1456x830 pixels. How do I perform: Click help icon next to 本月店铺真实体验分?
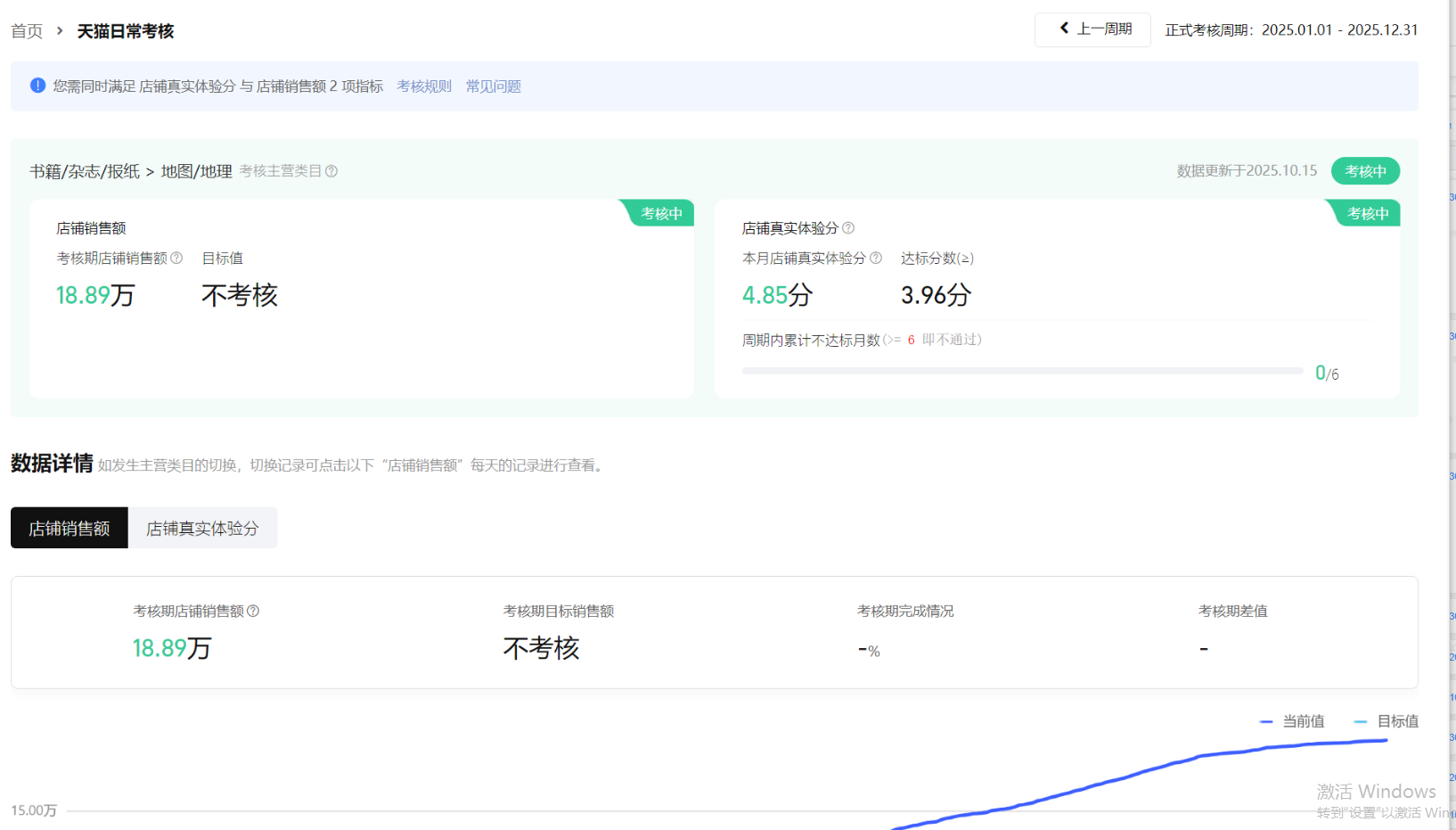876,259
